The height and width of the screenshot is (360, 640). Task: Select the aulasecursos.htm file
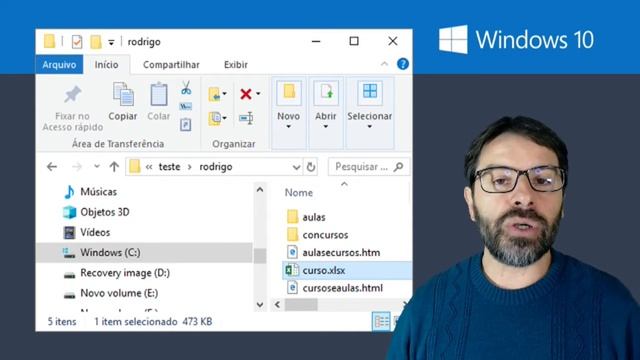341,252
